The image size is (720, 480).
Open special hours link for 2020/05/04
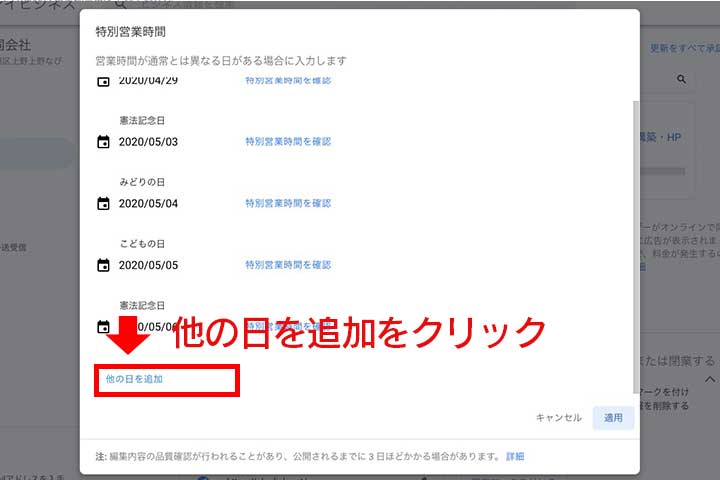[x=288, y=203]
